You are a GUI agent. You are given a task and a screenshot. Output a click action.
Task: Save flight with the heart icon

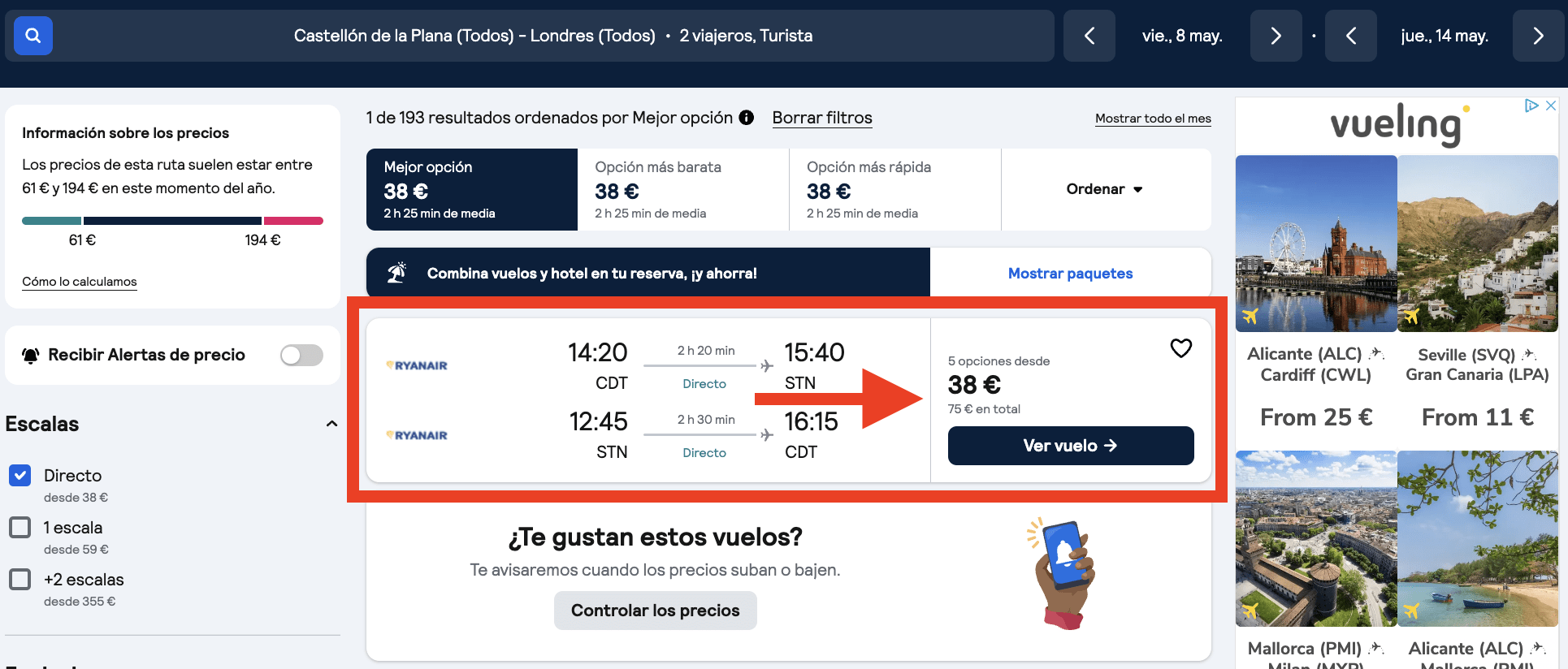coord(1180,348)
